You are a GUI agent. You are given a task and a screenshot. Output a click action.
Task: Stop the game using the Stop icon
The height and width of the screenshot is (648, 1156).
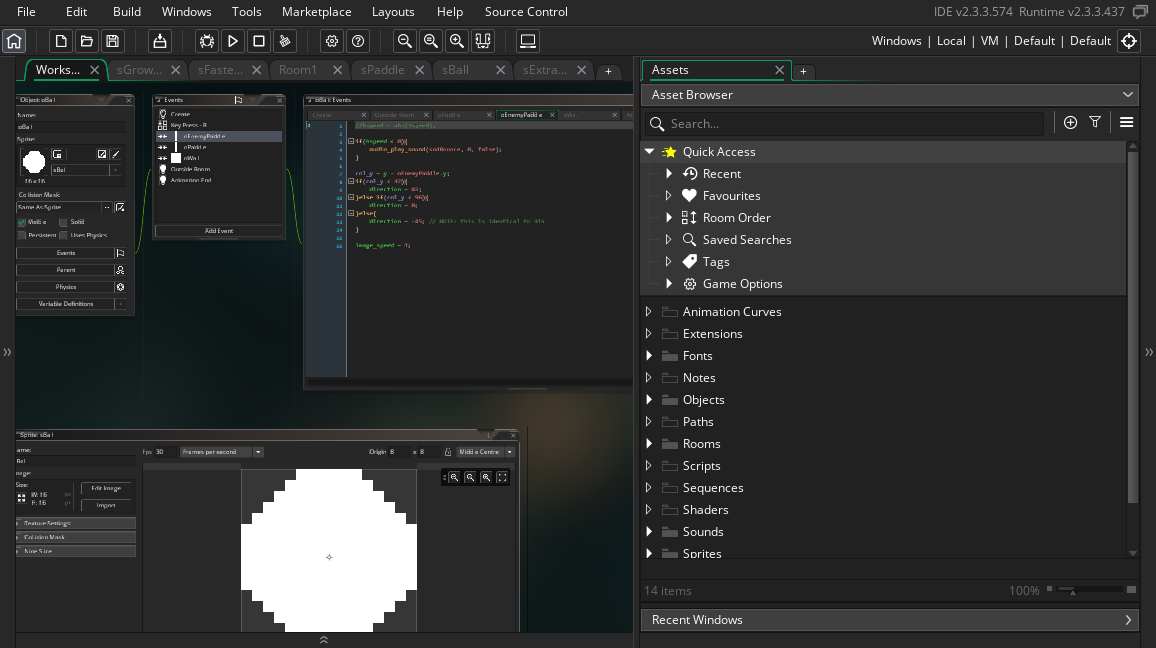[257, 41]
